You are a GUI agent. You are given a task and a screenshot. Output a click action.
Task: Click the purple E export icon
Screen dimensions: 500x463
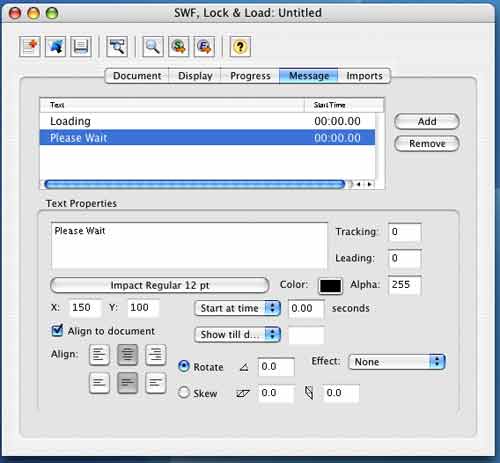pos(204,46)
